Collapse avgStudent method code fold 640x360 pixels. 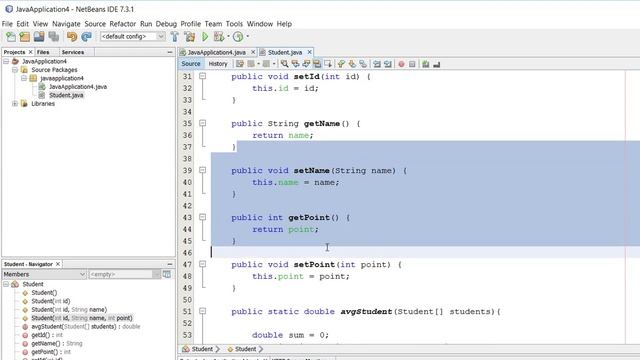(202, 311)
